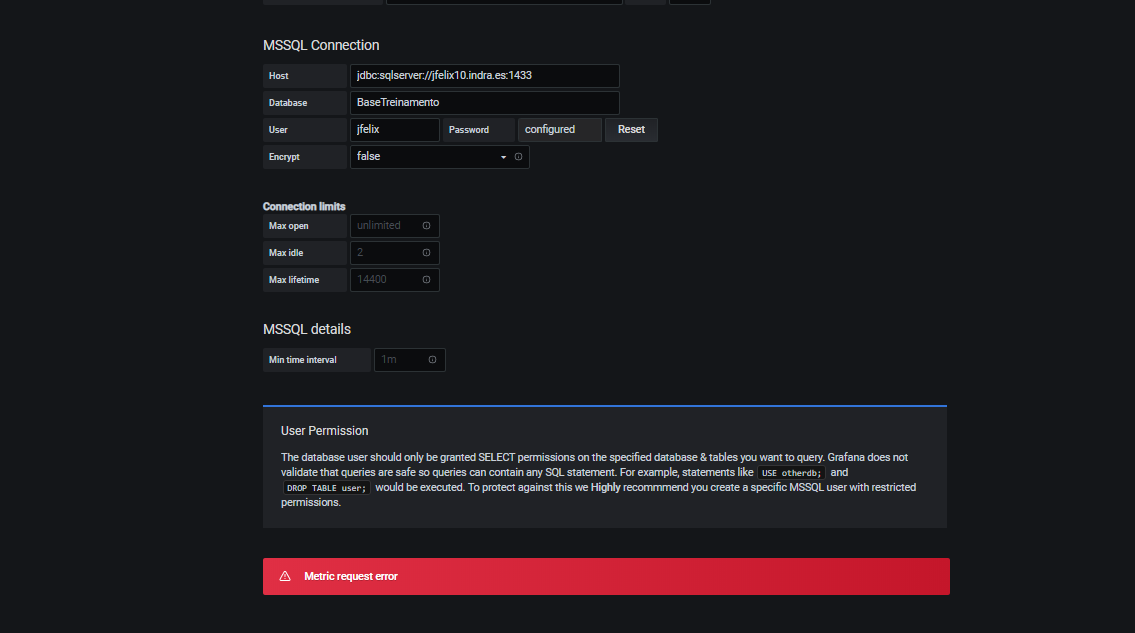The image size is (1135, 633).
Task: Click the caret arrow inside the Encrypt field
Action: coord(503,156)
